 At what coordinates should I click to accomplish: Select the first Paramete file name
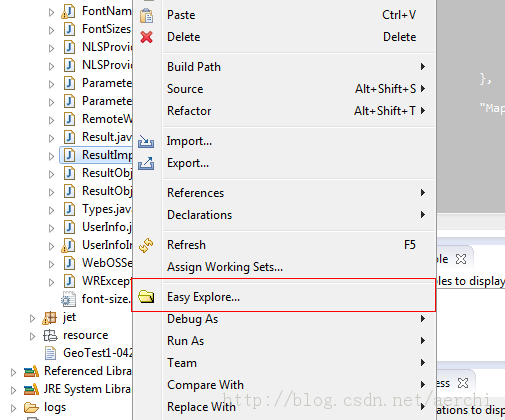[x=107, y=83]
